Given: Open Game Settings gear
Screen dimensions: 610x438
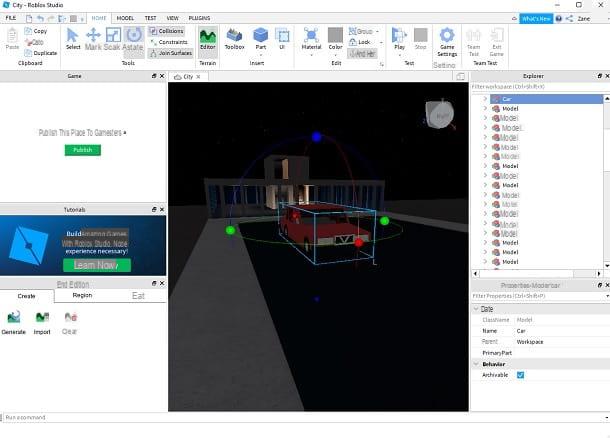Looking at the screenshot, I should 447,42.
